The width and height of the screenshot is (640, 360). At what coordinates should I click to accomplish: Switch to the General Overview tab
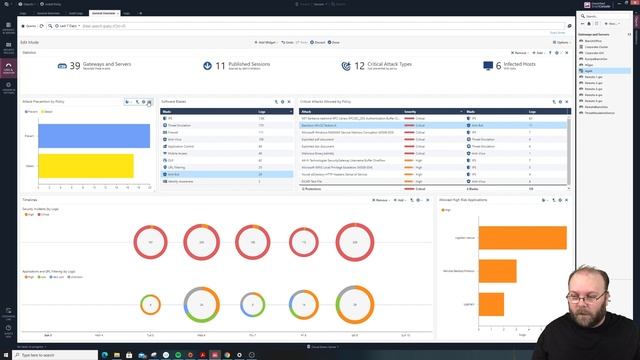click(104, 13)
